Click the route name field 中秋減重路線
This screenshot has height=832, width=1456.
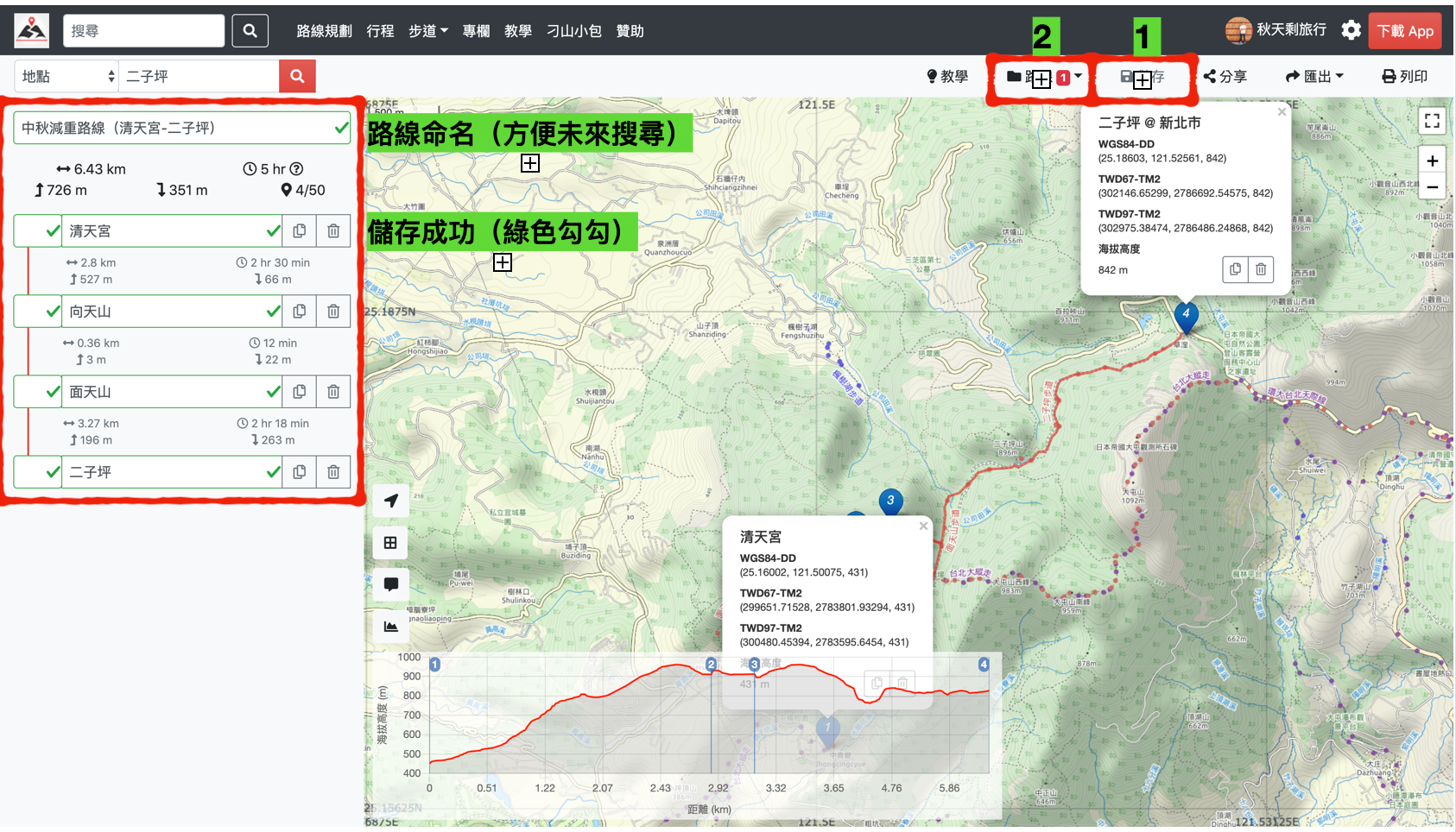182,128
